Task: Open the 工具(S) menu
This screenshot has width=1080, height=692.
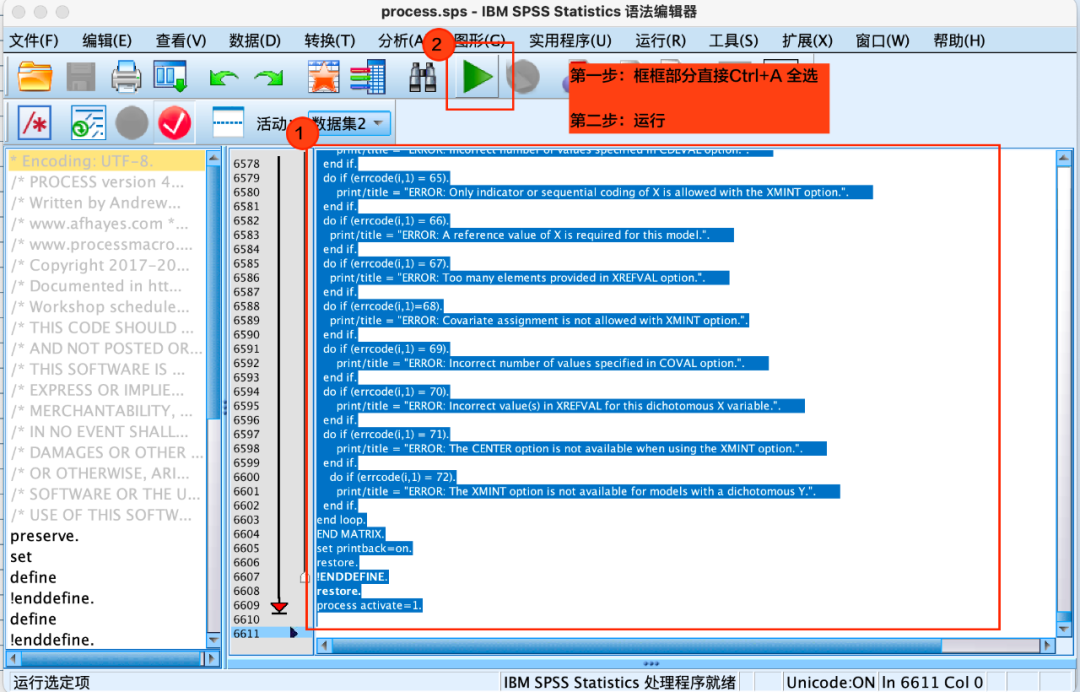Action: coord(734,41)
